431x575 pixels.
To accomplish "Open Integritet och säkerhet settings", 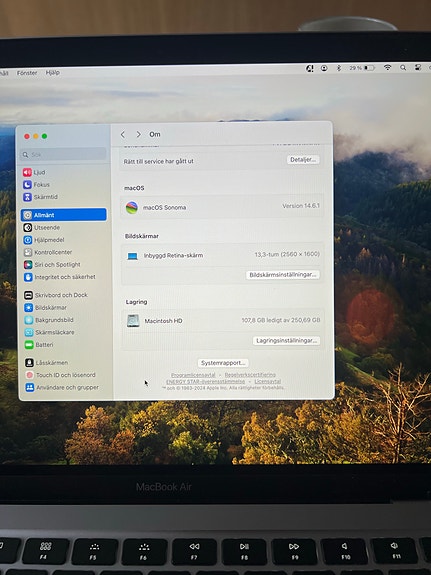I will (59, 277).
